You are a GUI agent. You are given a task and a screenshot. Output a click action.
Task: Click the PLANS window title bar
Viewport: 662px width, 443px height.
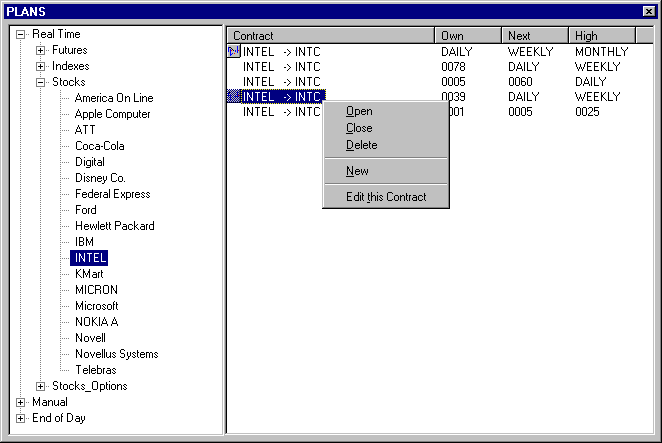(x=323, y=11)
